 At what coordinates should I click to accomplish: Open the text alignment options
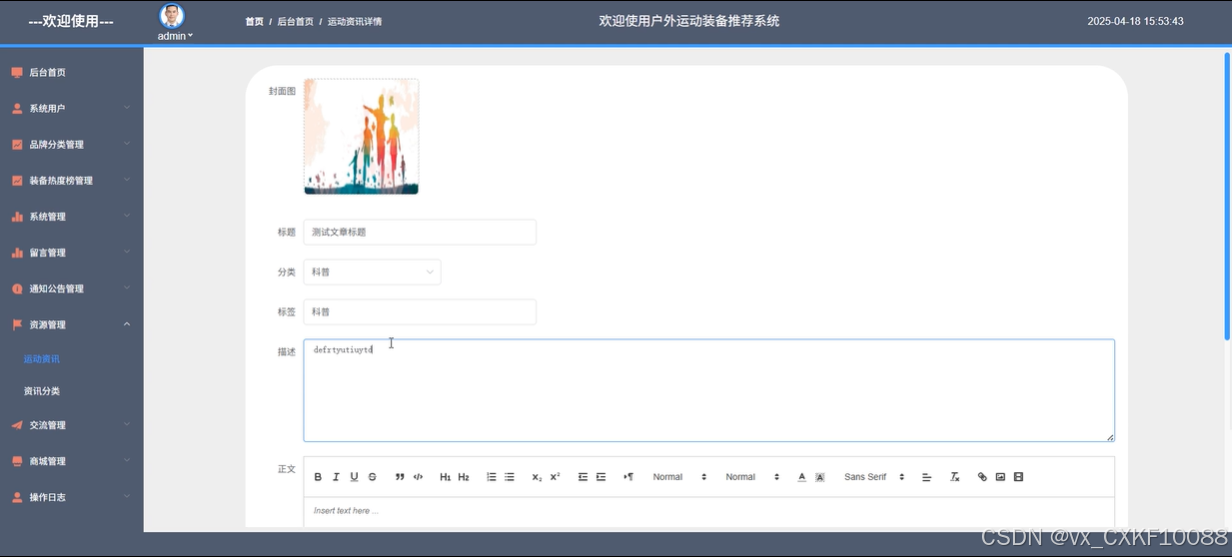click(x=926, y=477)
